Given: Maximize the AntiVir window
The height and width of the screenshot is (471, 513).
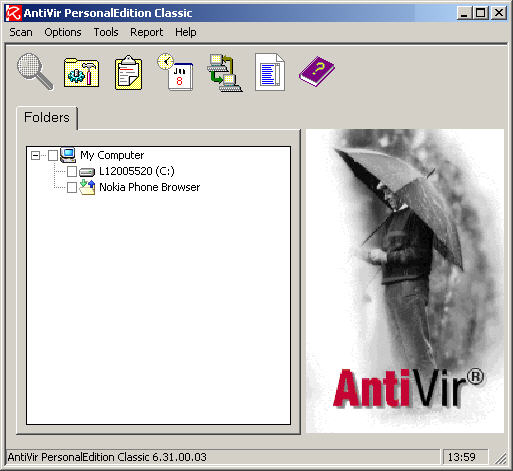Looking at the screenshot, I should (x=480, y=13).
